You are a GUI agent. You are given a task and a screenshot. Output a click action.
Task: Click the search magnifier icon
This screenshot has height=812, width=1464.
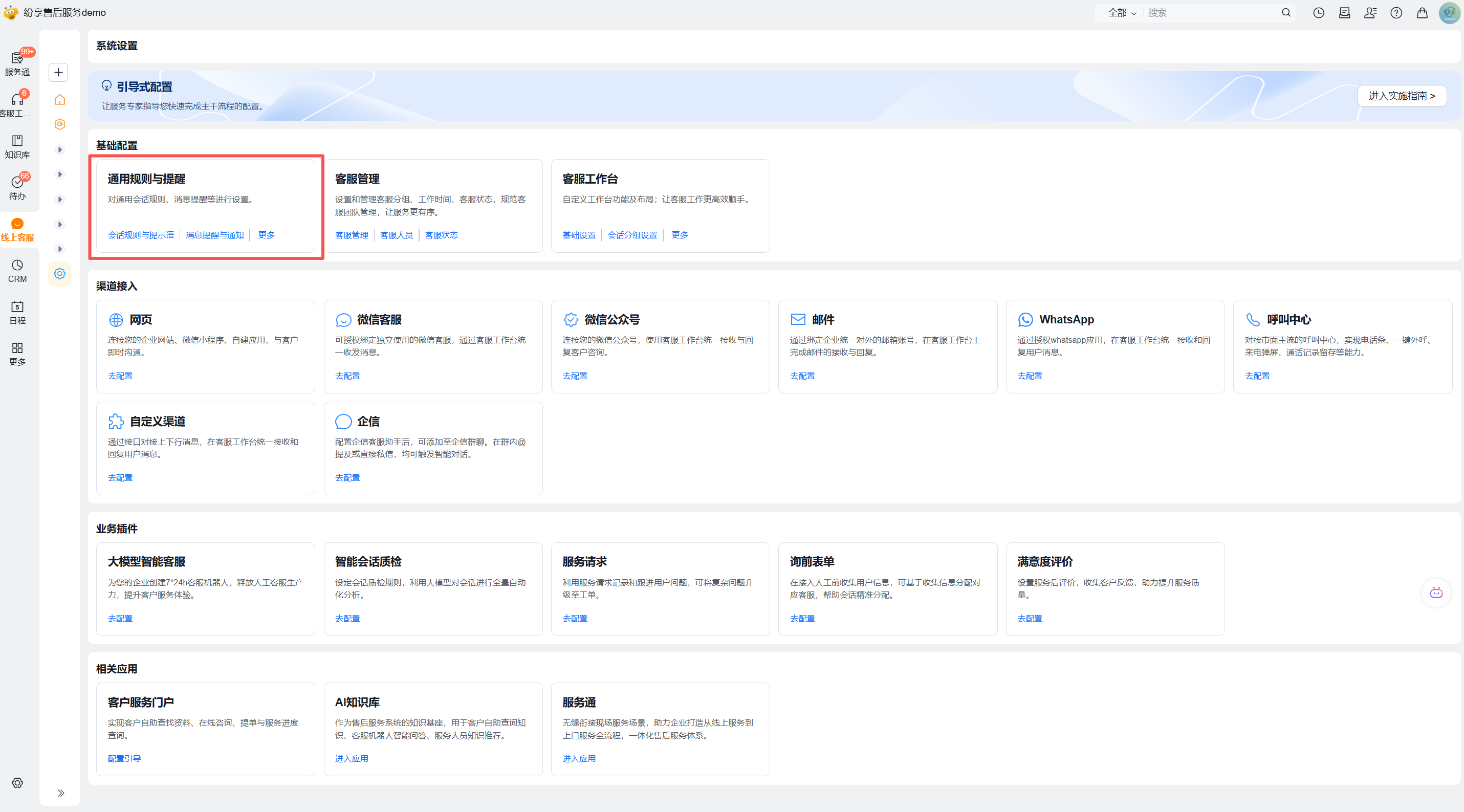click(1285, 12)
